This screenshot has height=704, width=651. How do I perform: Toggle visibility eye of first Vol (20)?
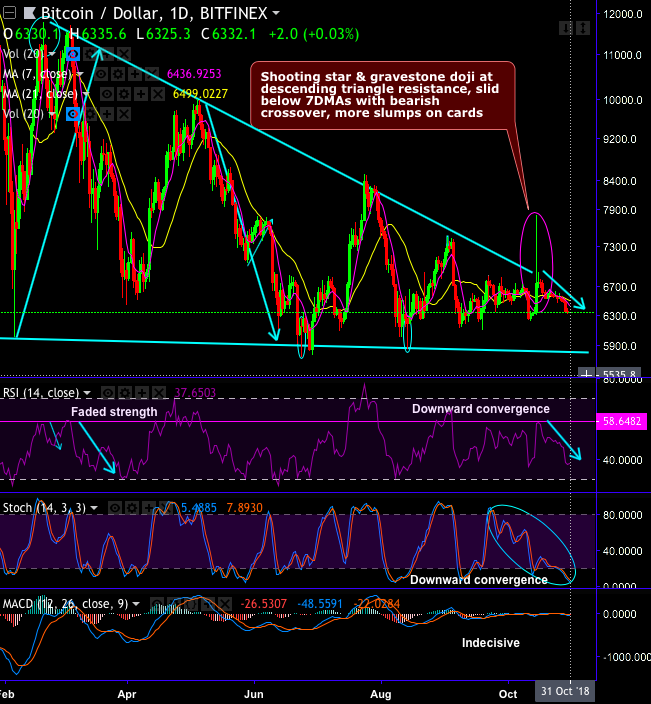coord(73,54)
